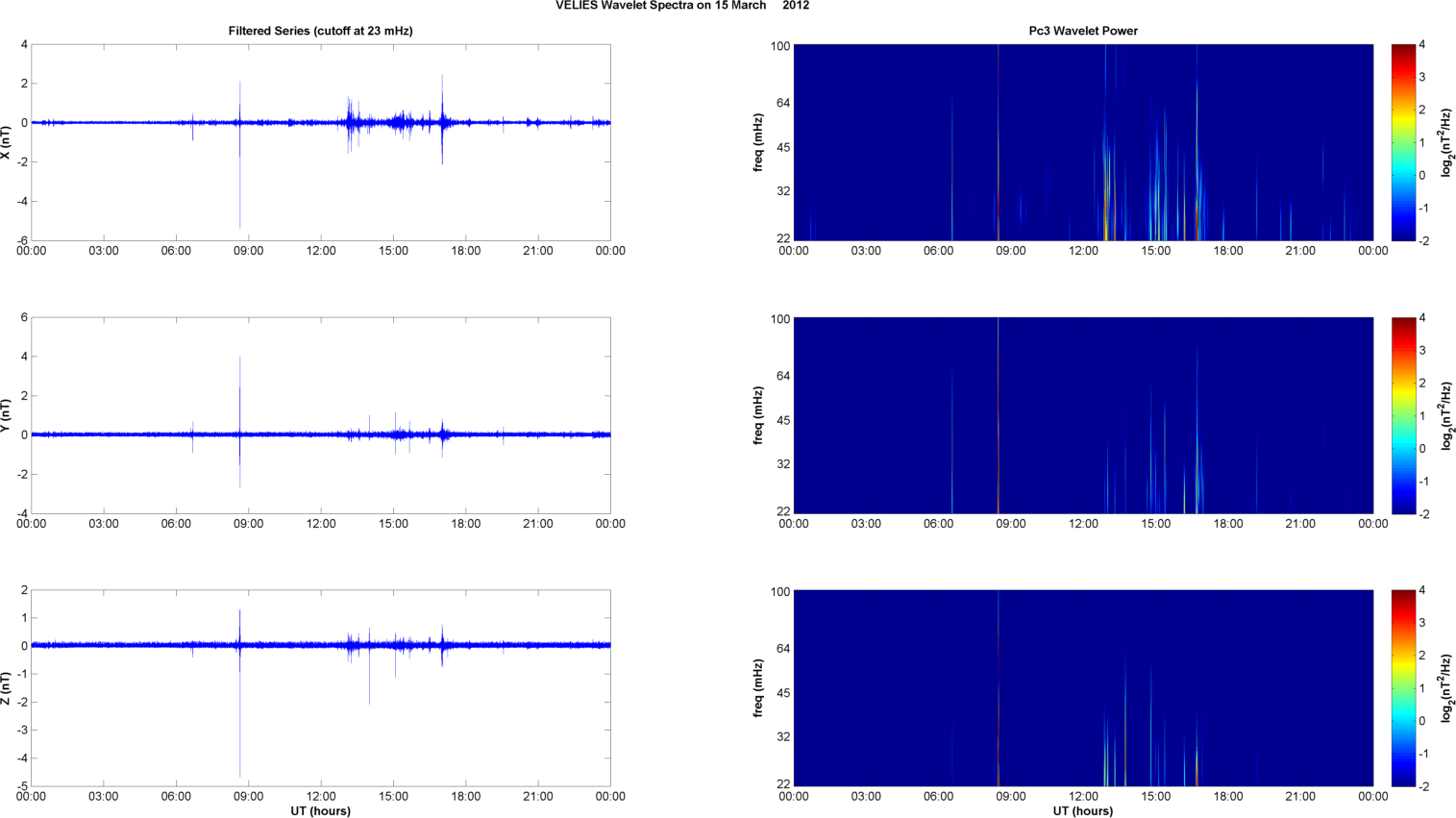Click the 'freq (mHz)' label of the top wavelet plot
Screen dimensions: 1456x818
click(x=758, y=142)
